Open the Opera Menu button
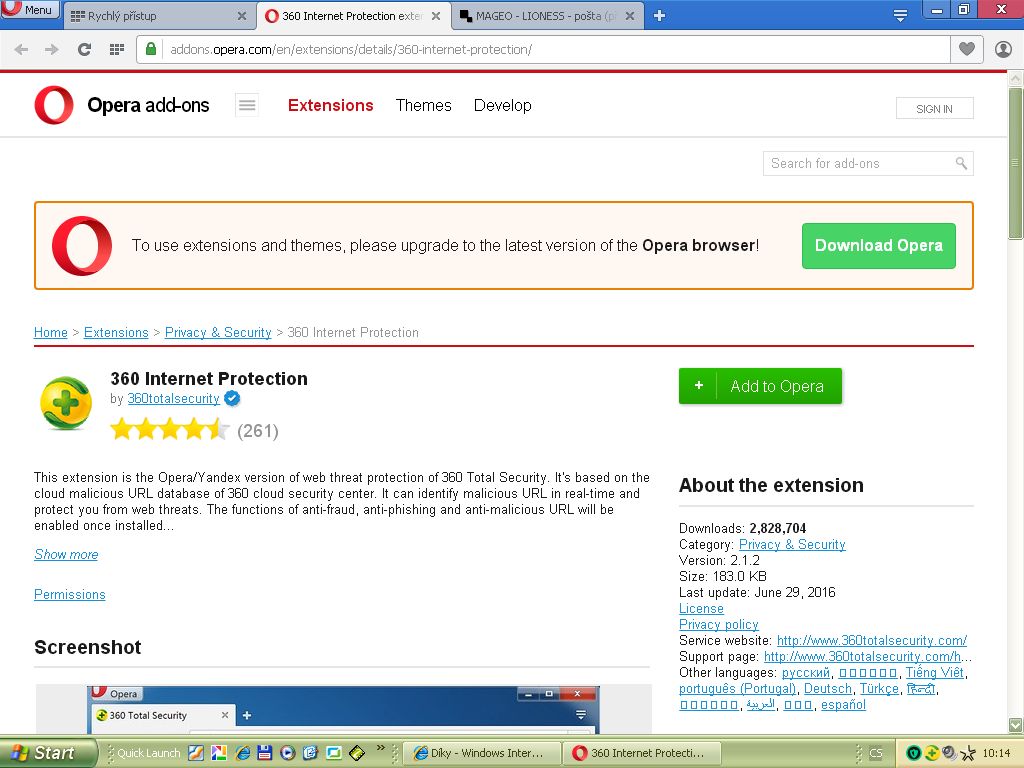1024x768 pixels. (x=30, y=9)
